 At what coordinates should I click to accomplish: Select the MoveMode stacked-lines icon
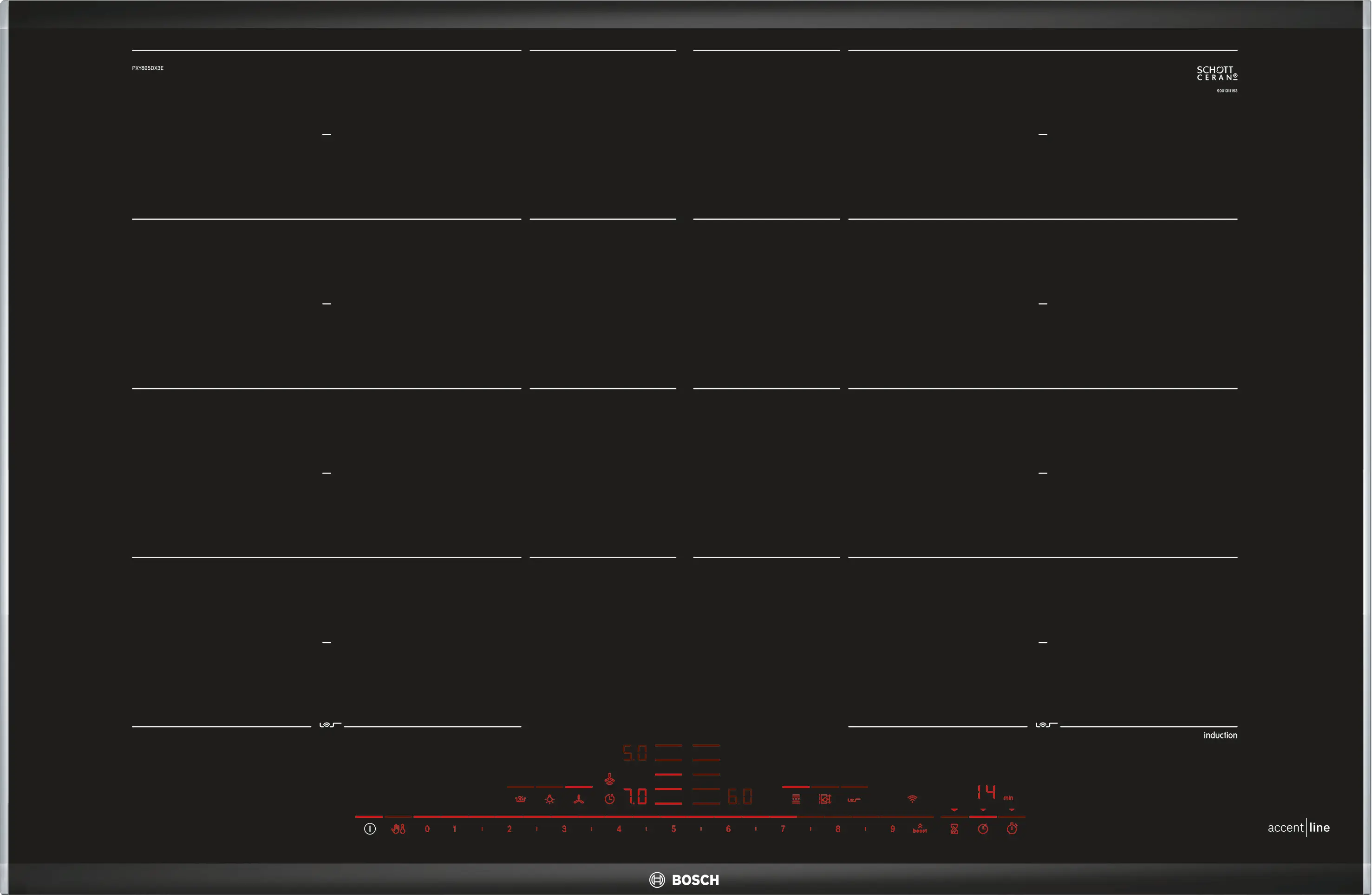(x=796, y=799)
